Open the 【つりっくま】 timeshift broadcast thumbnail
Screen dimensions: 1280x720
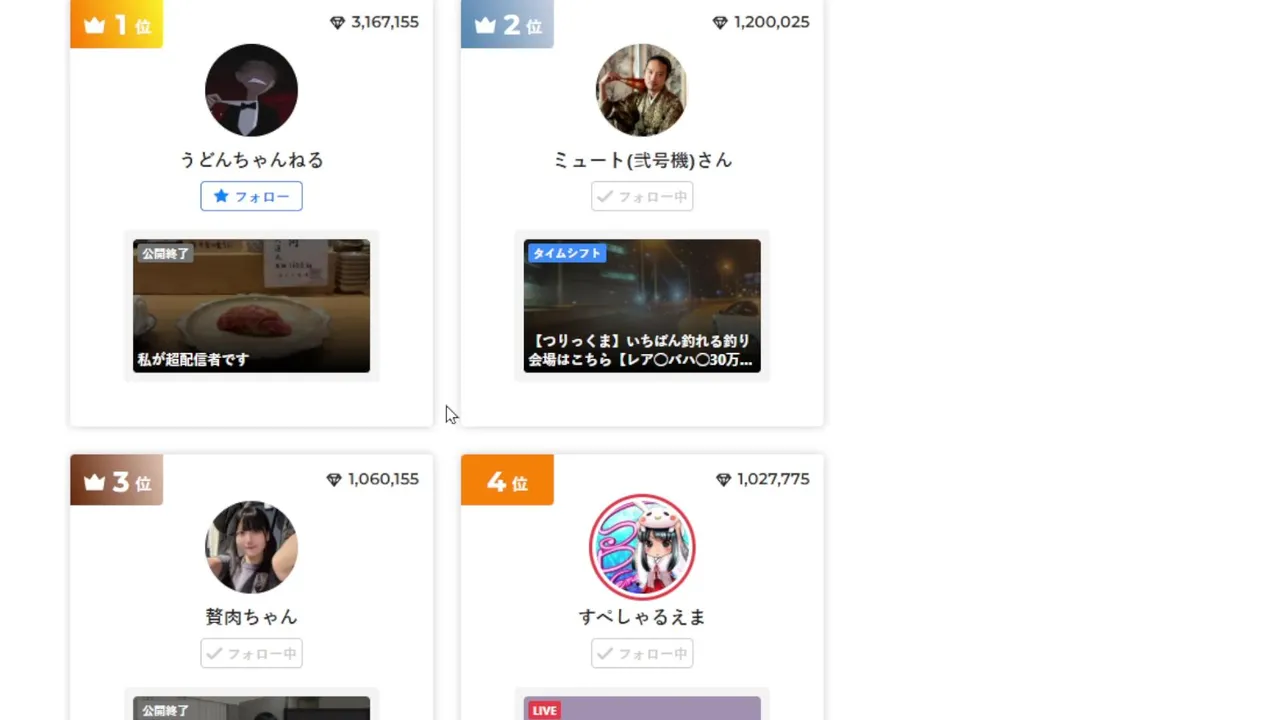click(642, 306)
